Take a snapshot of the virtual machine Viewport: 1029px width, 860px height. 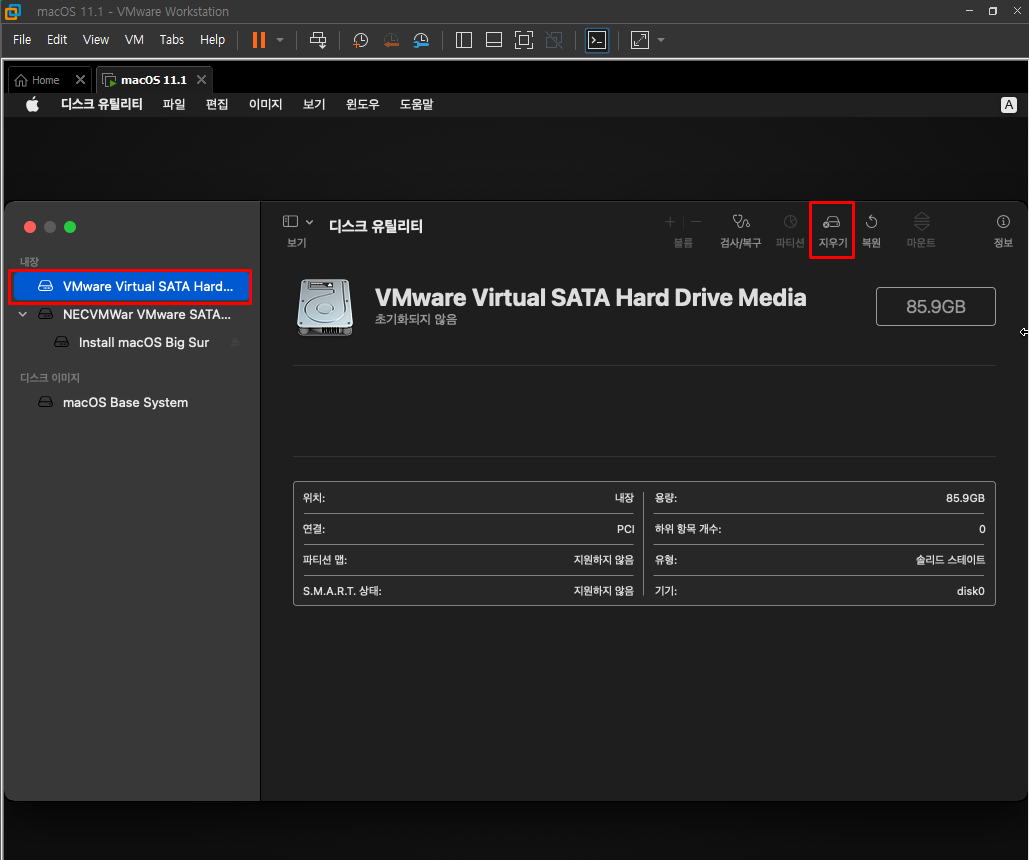(x=360, y=40)
